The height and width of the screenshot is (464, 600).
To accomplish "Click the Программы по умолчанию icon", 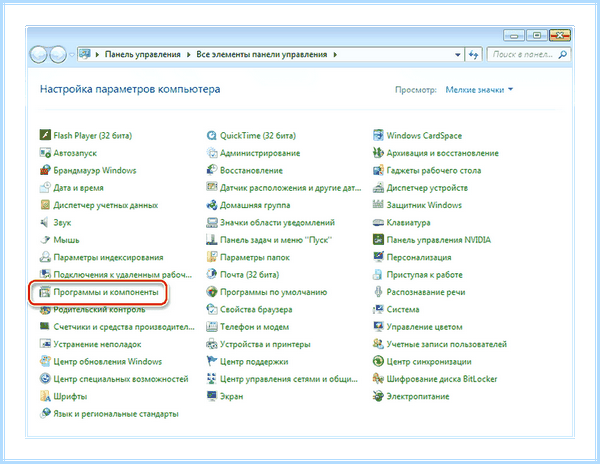I will pyautogui.click(x=212, y=292).
